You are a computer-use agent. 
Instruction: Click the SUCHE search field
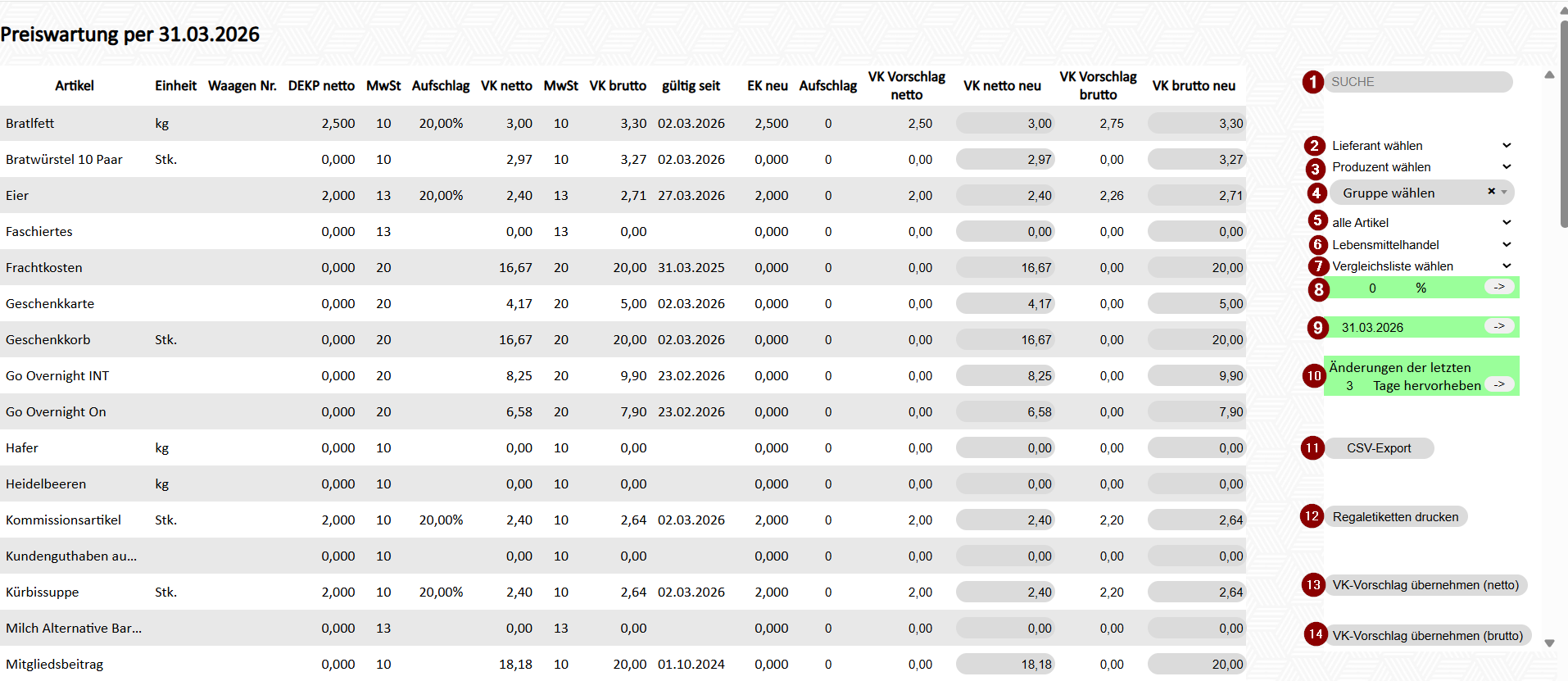click(x=1419, y=82)
